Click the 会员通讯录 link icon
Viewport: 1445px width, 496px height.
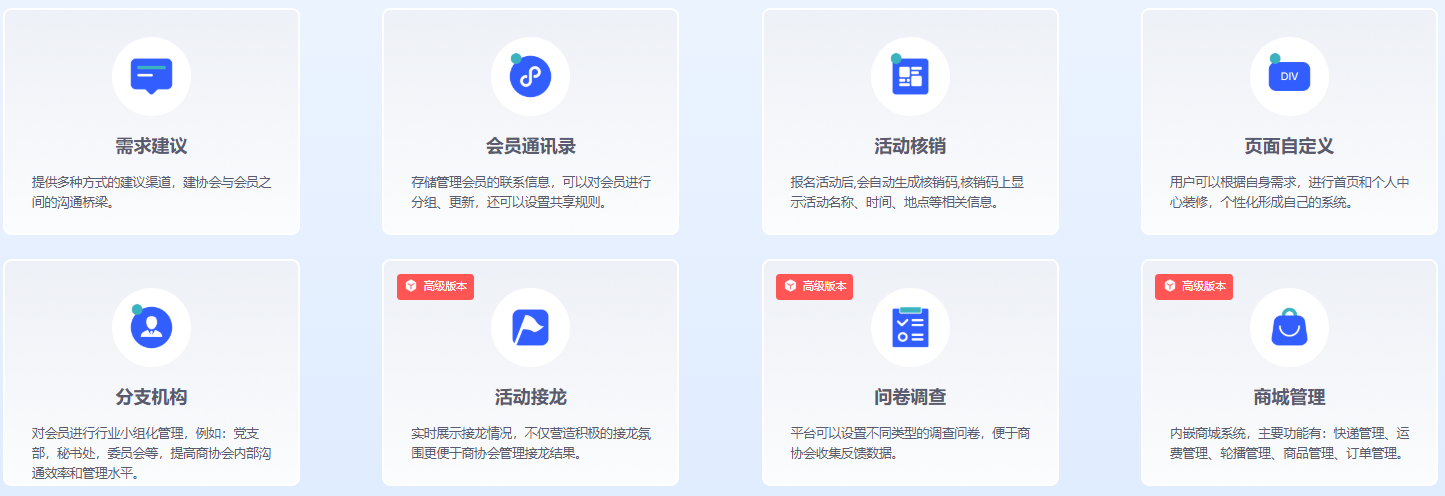(530, 76)
